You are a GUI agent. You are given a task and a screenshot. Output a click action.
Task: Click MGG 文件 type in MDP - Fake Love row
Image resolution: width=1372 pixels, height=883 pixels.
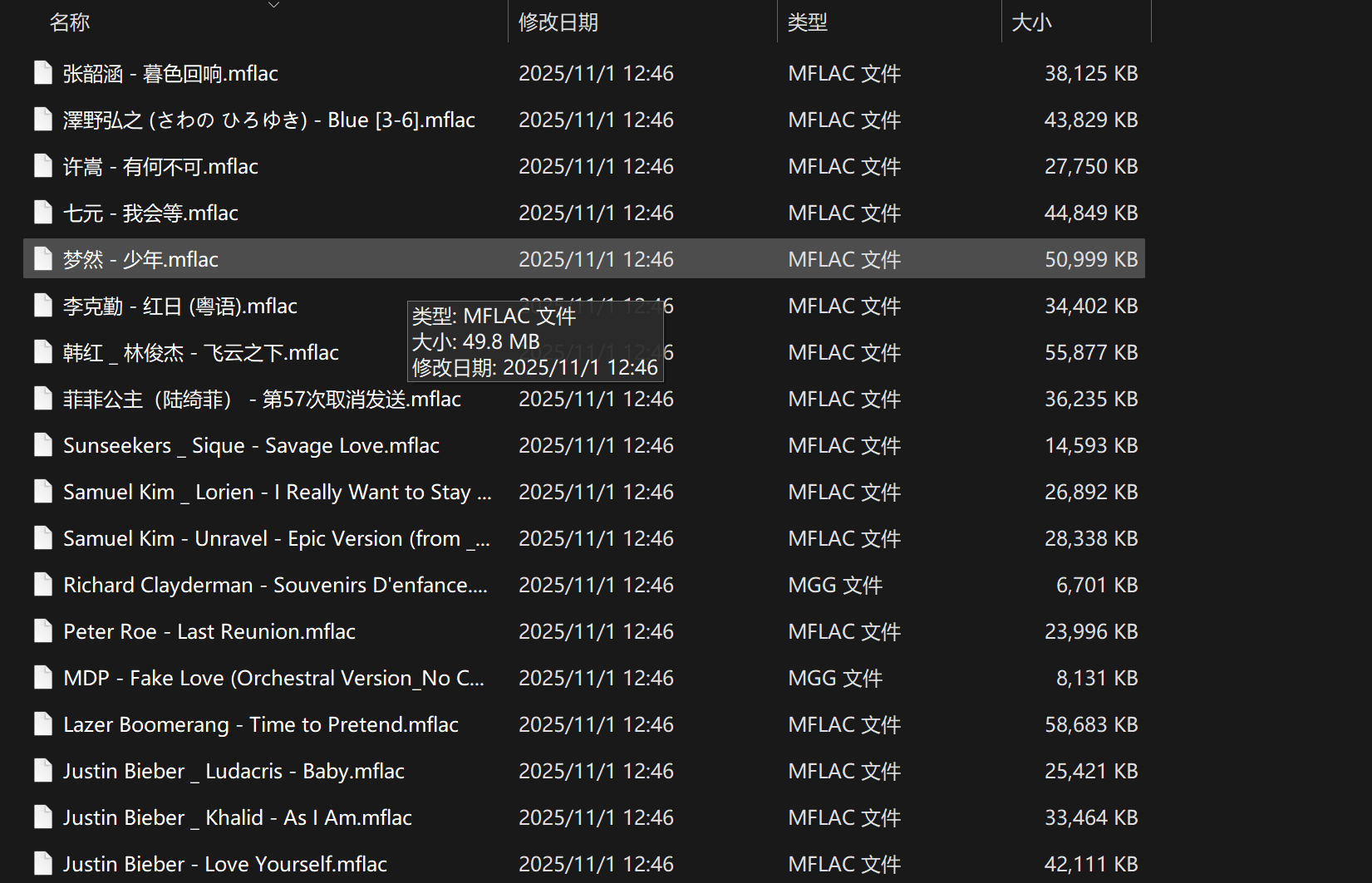click(x=835, y=678)
